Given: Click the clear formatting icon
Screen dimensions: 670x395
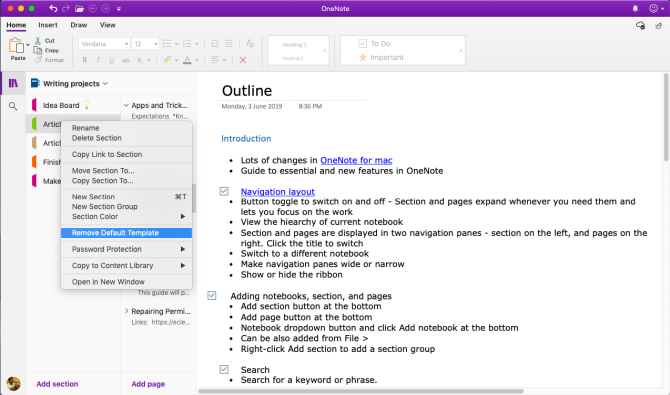Looking at the screenshot, I should point(250,44).
